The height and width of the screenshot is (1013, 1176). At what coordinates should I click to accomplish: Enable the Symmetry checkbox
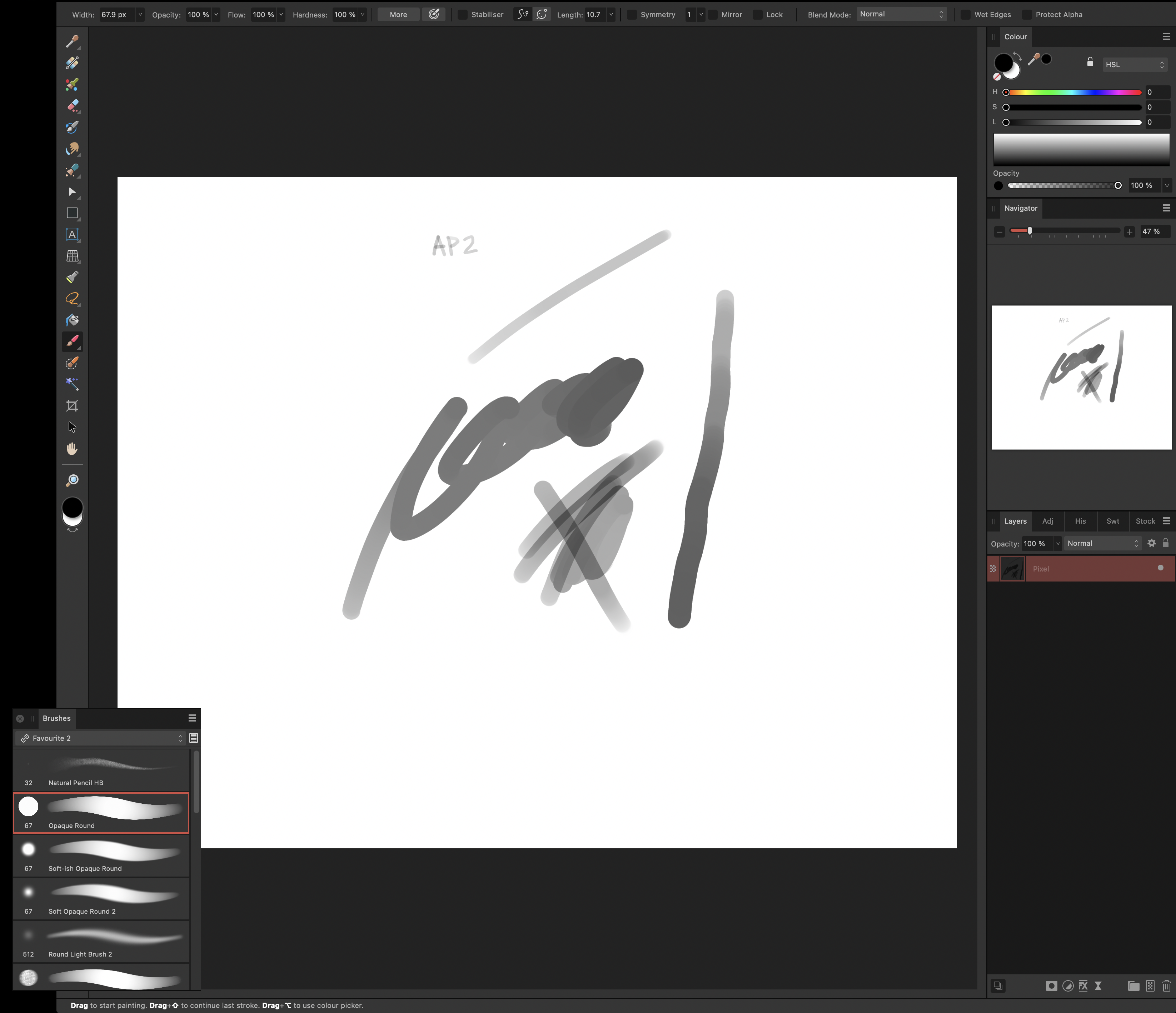pyautogui.click(x=632, y=15)
